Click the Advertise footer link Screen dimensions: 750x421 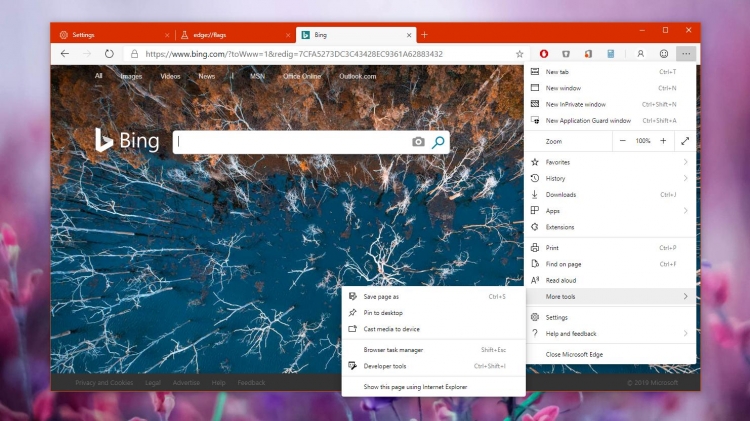186,383
